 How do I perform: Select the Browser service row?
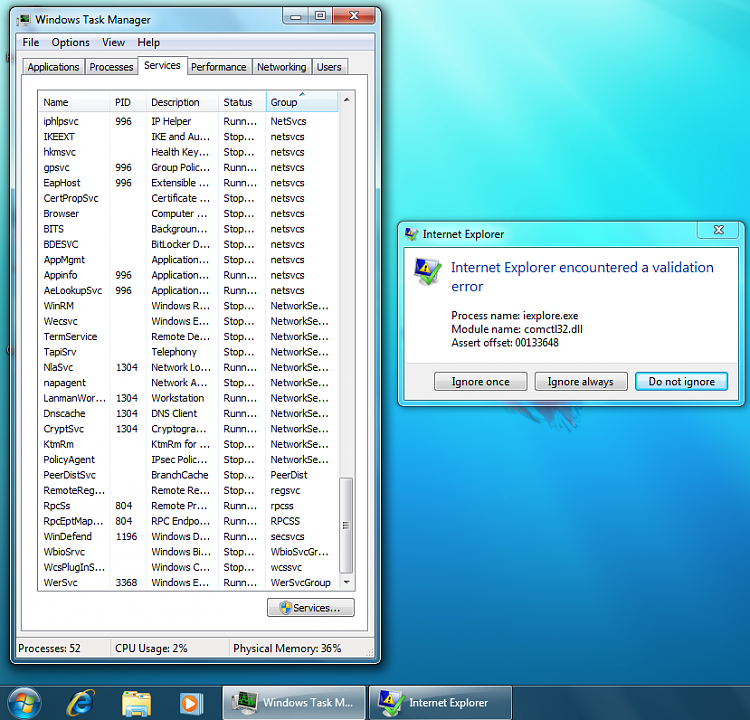188,213
